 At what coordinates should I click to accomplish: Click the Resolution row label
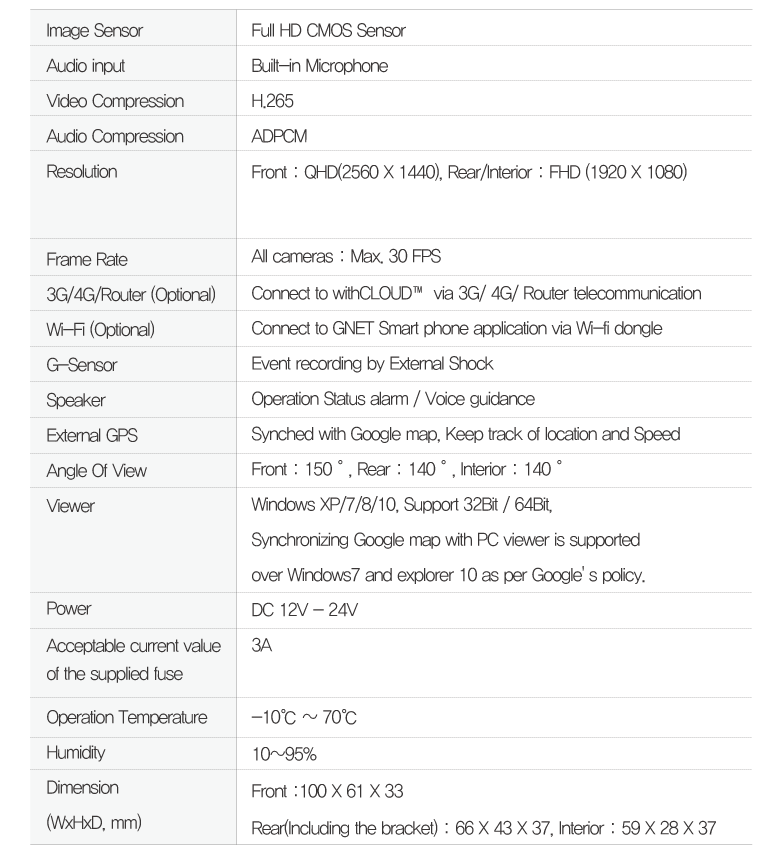click(82, 171)
